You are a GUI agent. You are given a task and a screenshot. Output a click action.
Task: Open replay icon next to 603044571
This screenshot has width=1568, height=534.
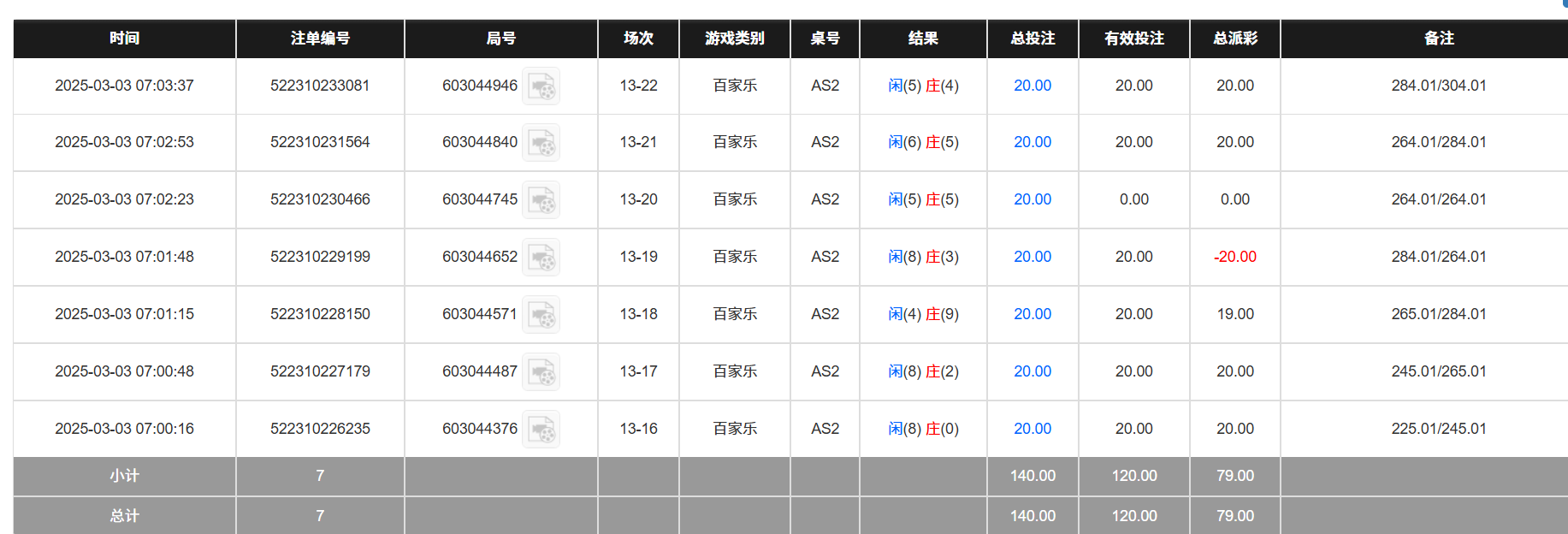541,315
